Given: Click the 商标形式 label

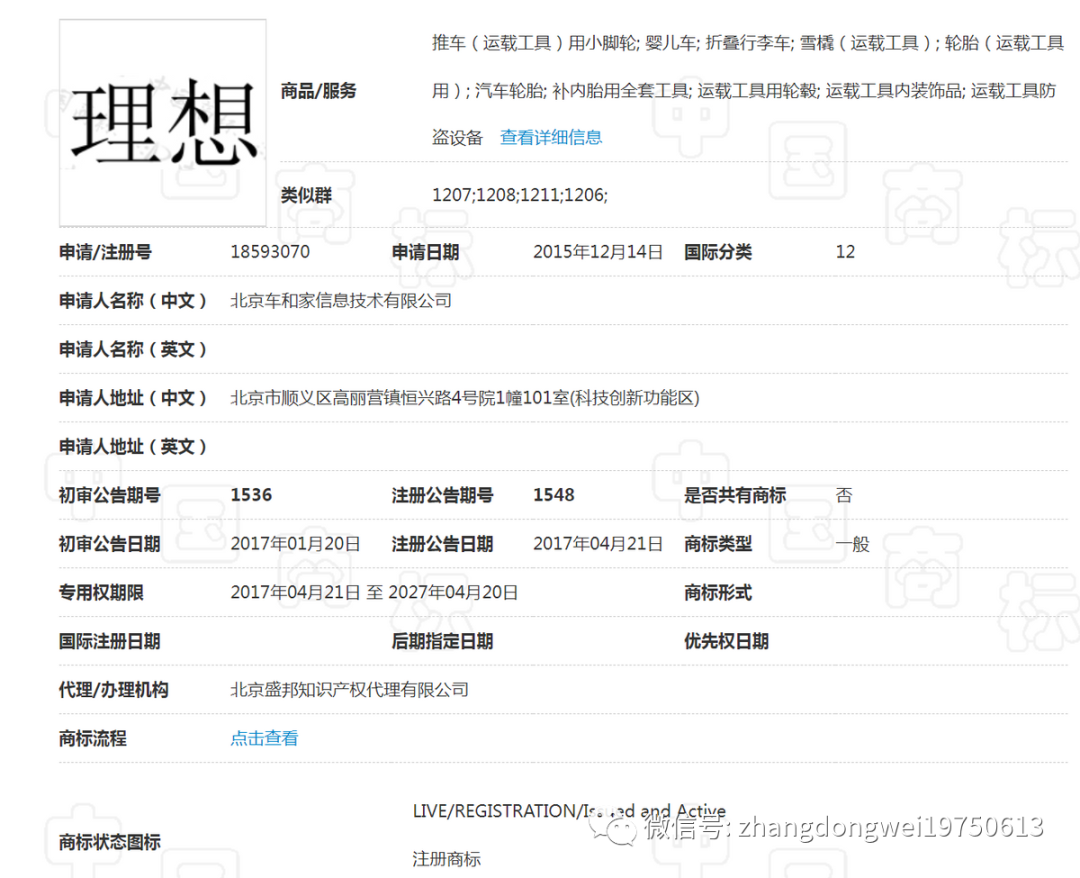Looking at the screenshot, I should (x=718, y=593).
